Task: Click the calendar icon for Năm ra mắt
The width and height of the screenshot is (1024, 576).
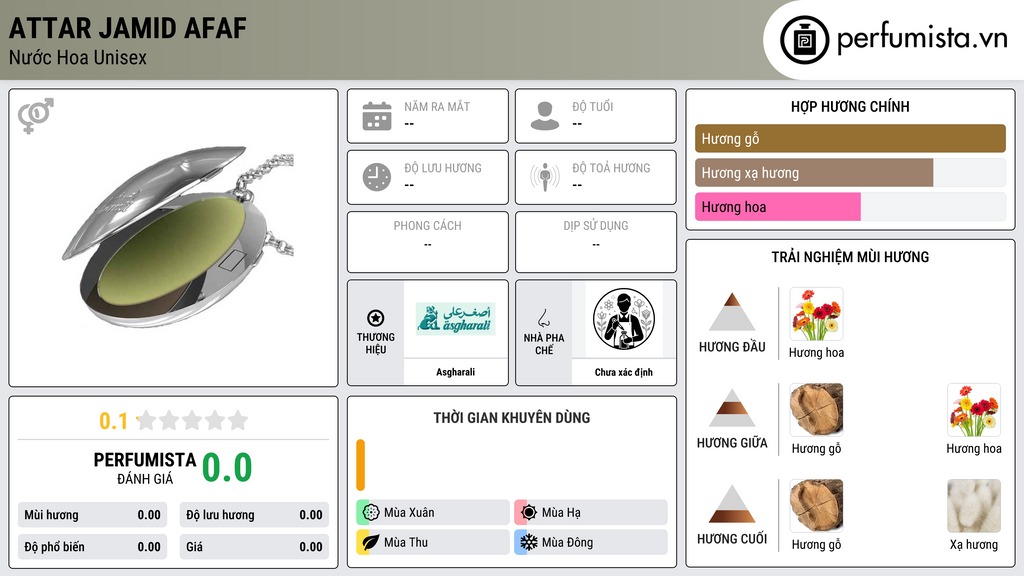Action: (377, 116)
